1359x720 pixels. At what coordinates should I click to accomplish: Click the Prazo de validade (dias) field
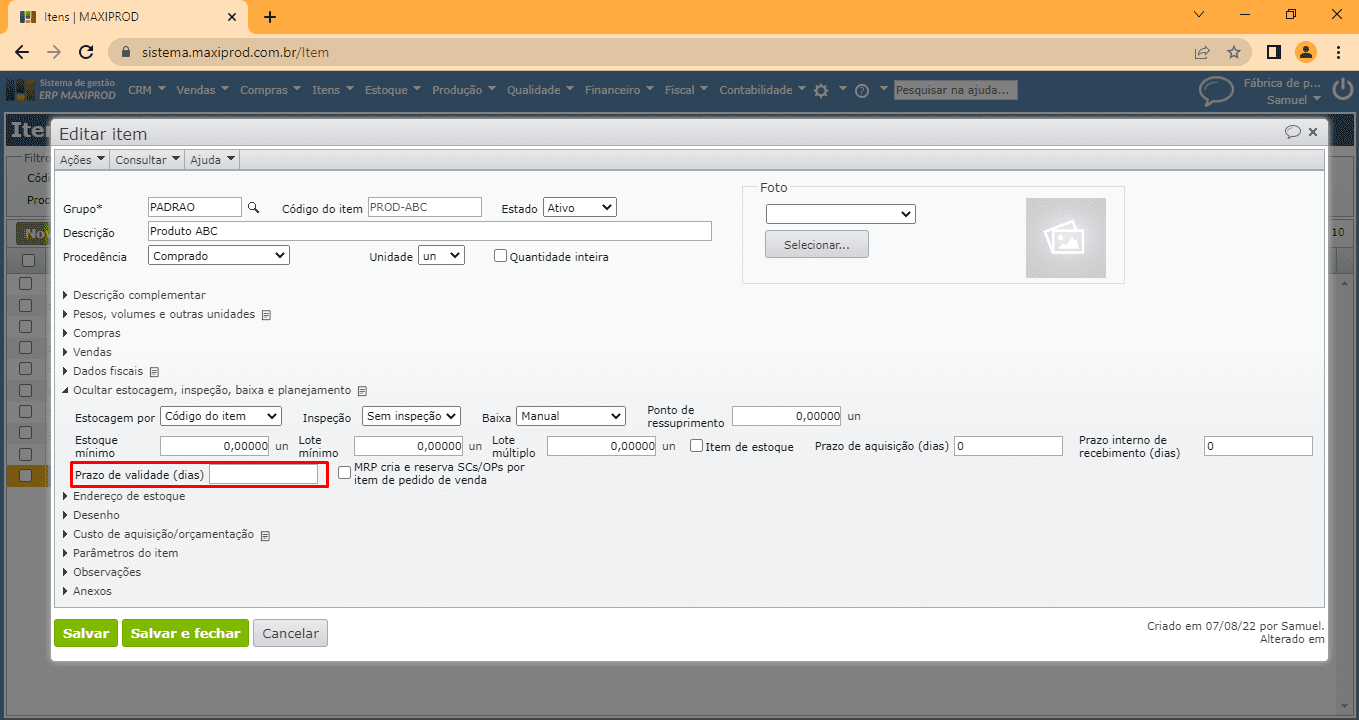click(x=264, y=474)
